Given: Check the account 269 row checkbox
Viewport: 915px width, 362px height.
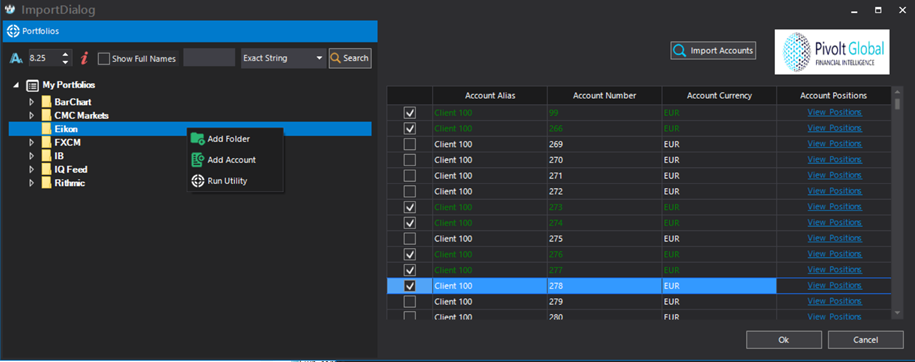Looking at the screenshot, I should pyautogui.click(x=410, y=144).
